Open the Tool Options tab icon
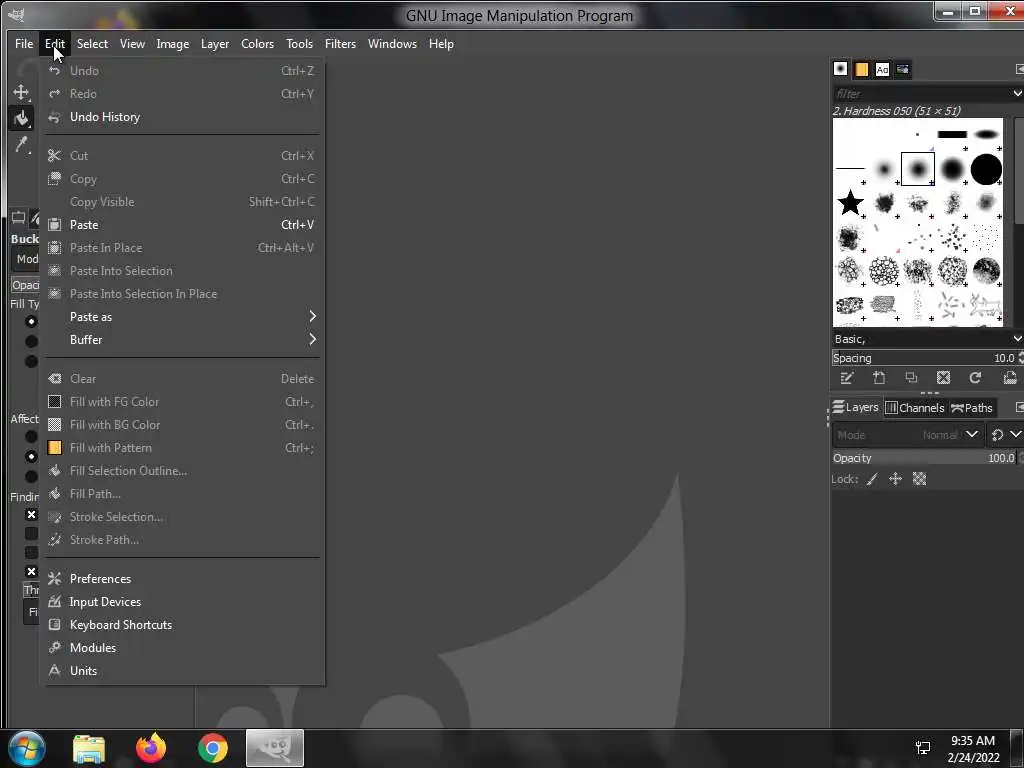The width and height of the screenshot is (1024, 768). 18,217
